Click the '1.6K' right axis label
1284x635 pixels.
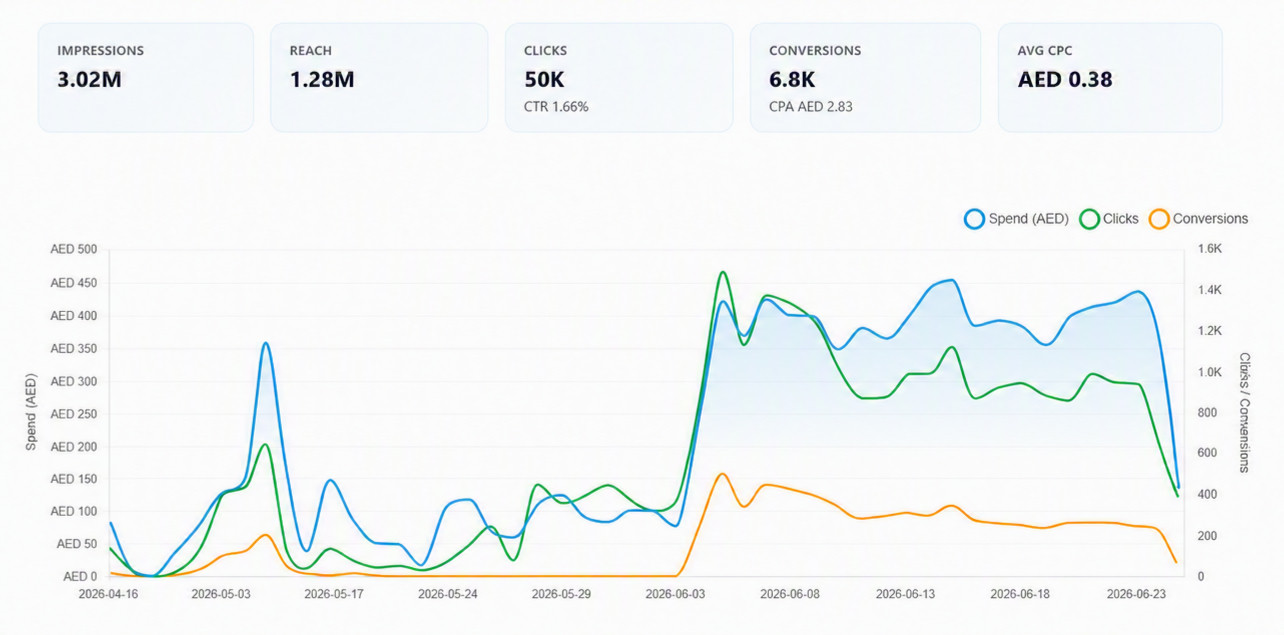[1210, 249]
